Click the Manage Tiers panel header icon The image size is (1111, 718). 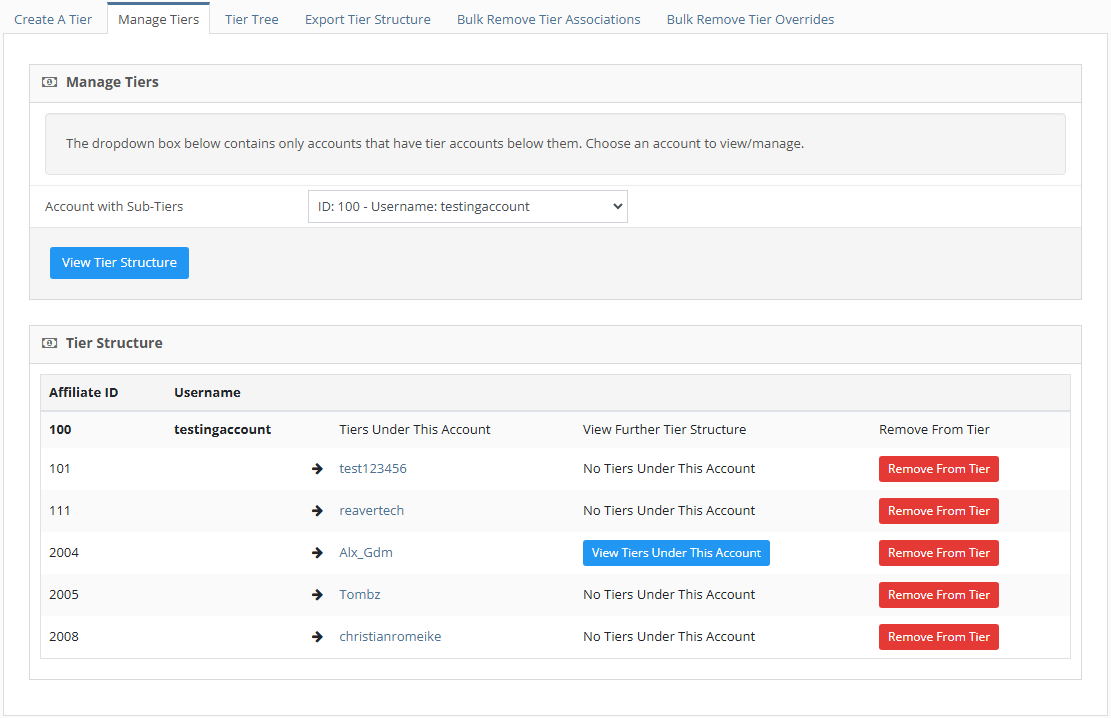(x=50, y=82)
